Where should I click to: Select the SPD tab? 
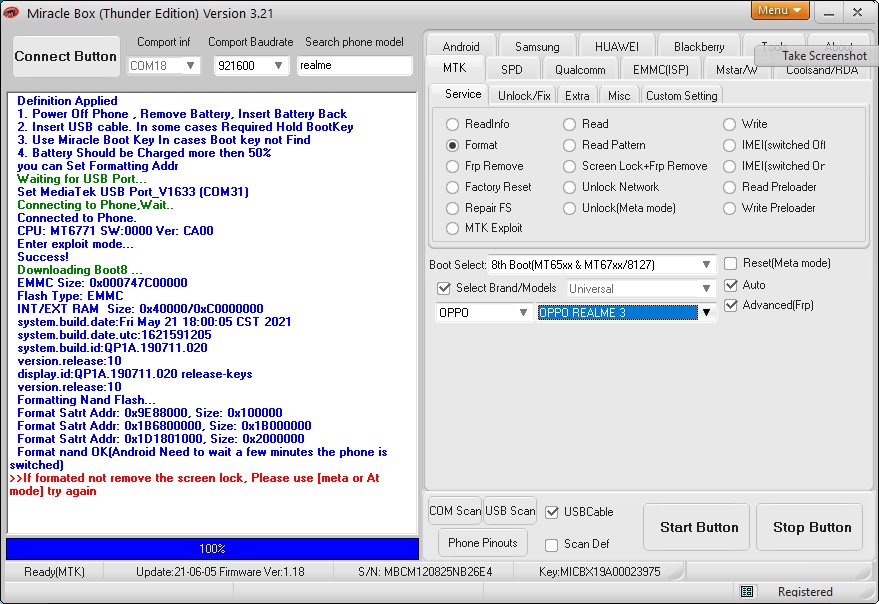pos(512,70)
